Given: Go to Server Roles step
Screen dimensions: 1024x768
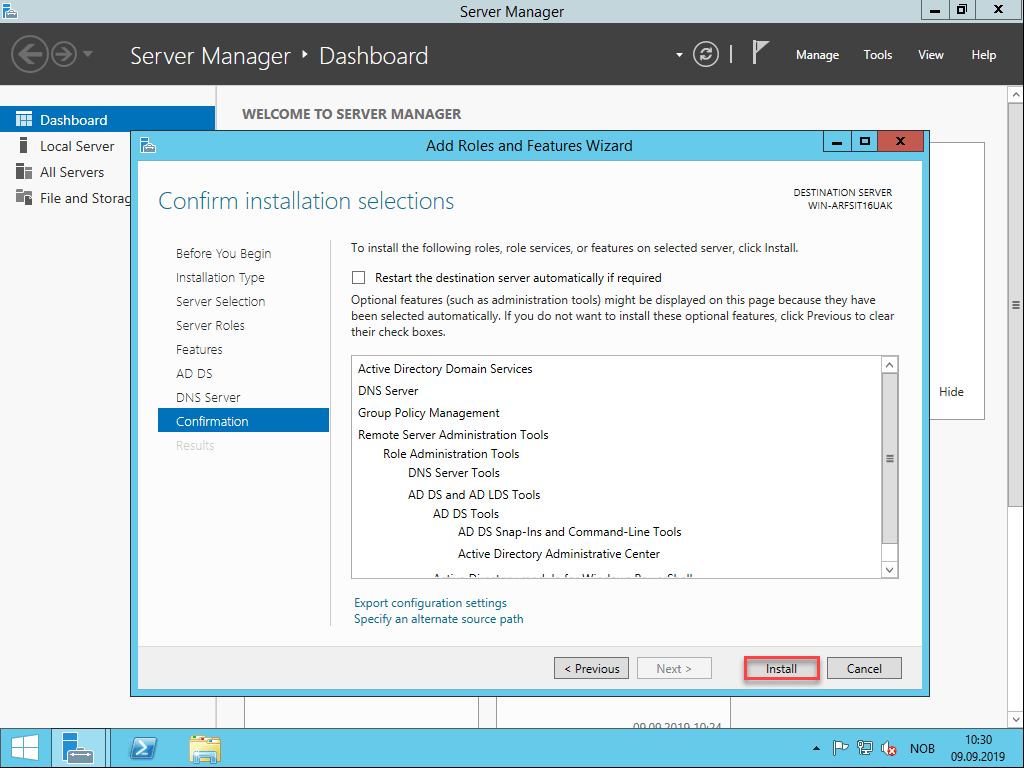Looking at the screenshot, I should [x=210, y=325].
